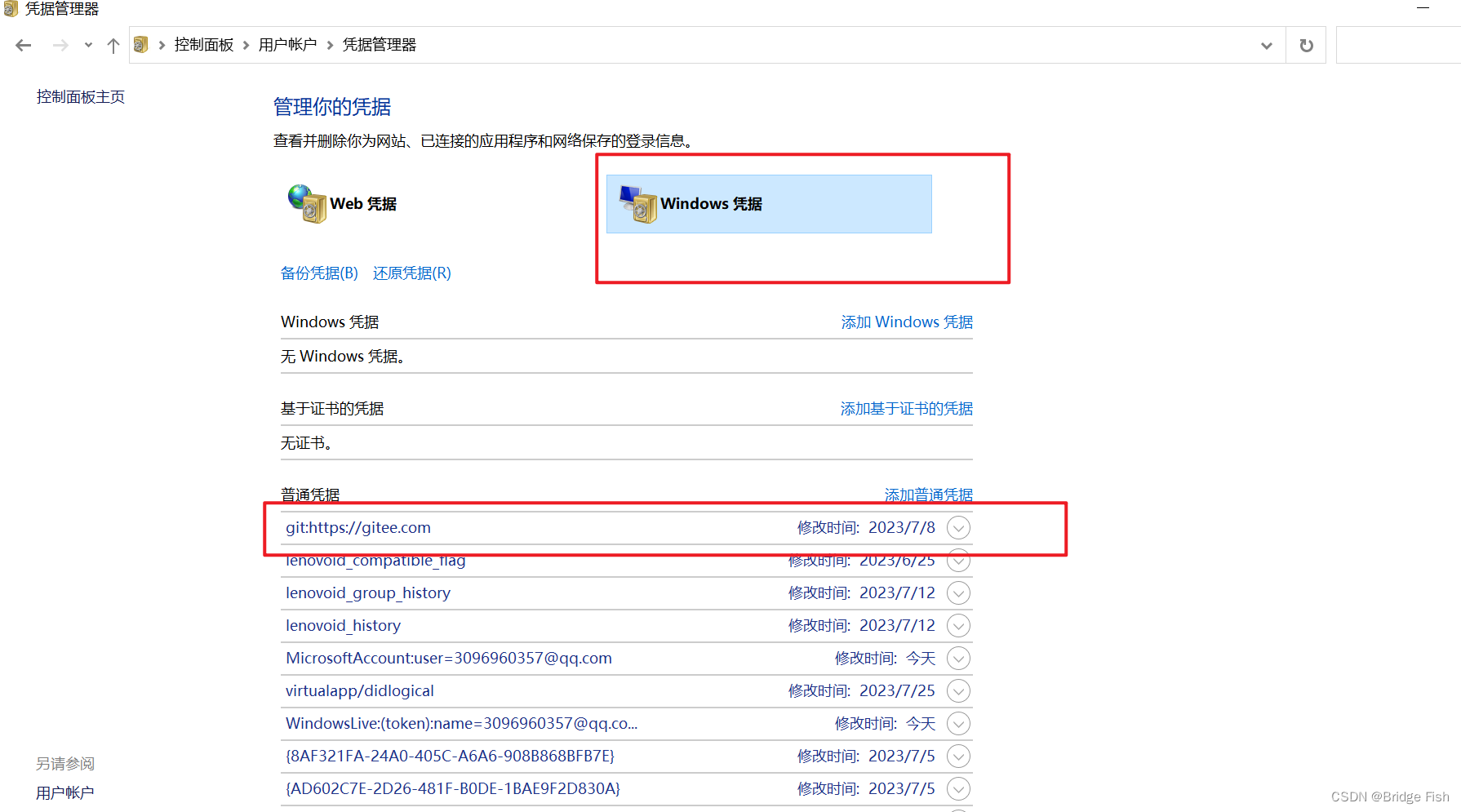Open 控制面板 from the breadcrumb
Screen dimensions: 1461x812
tap(204, 44)
